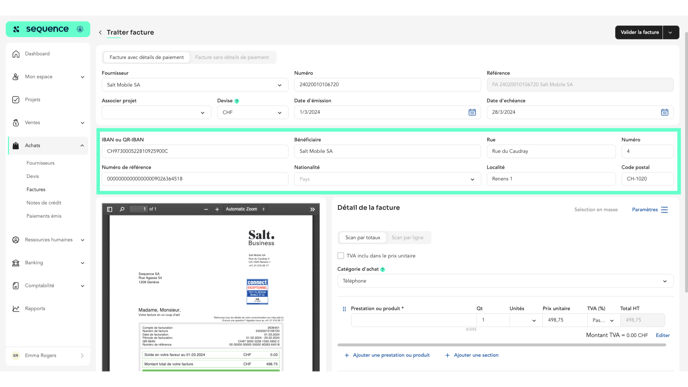Viewport: 688px width, 387px height.
Task: Click the Editer link next to Montant TVA
Action: pyautogui.click(x=663, y=335)
